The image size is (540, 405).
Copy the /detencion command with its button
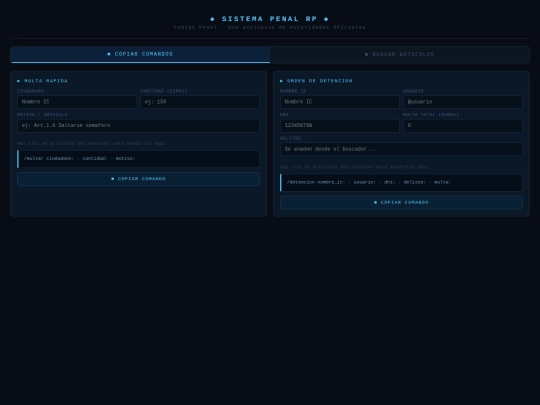tap(401, 202)
